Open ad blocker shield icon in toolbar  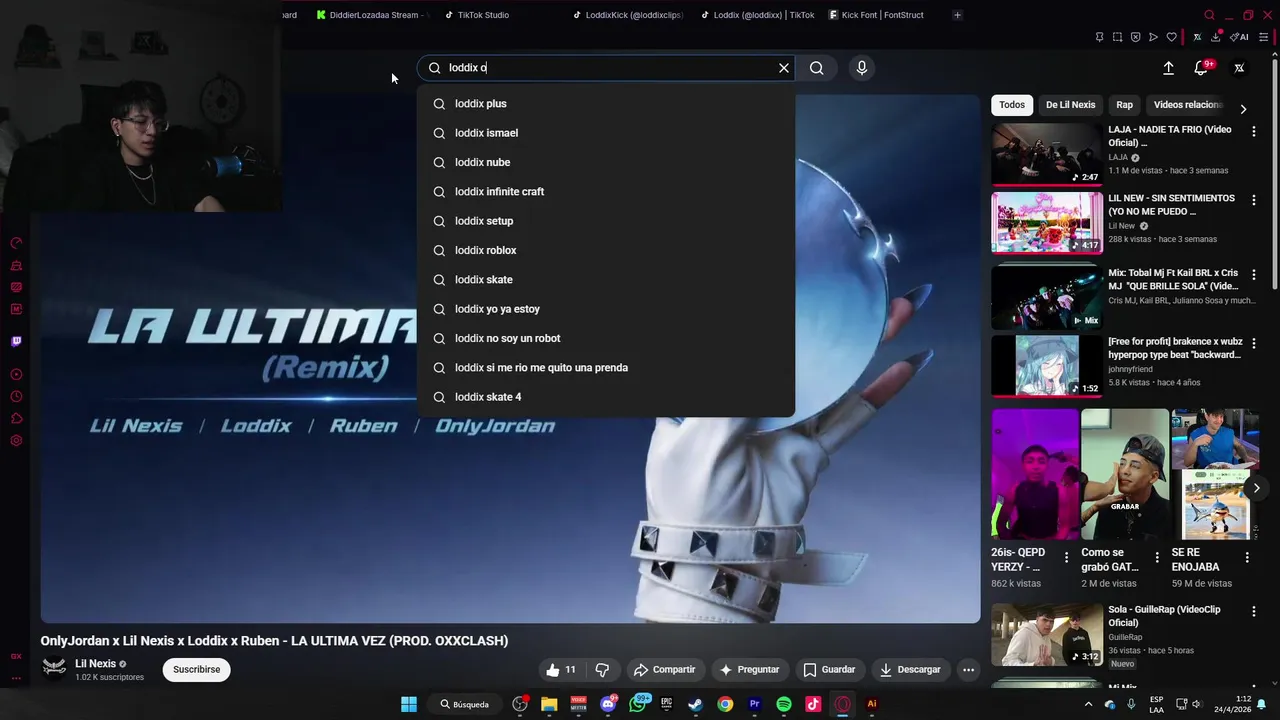1135,37
